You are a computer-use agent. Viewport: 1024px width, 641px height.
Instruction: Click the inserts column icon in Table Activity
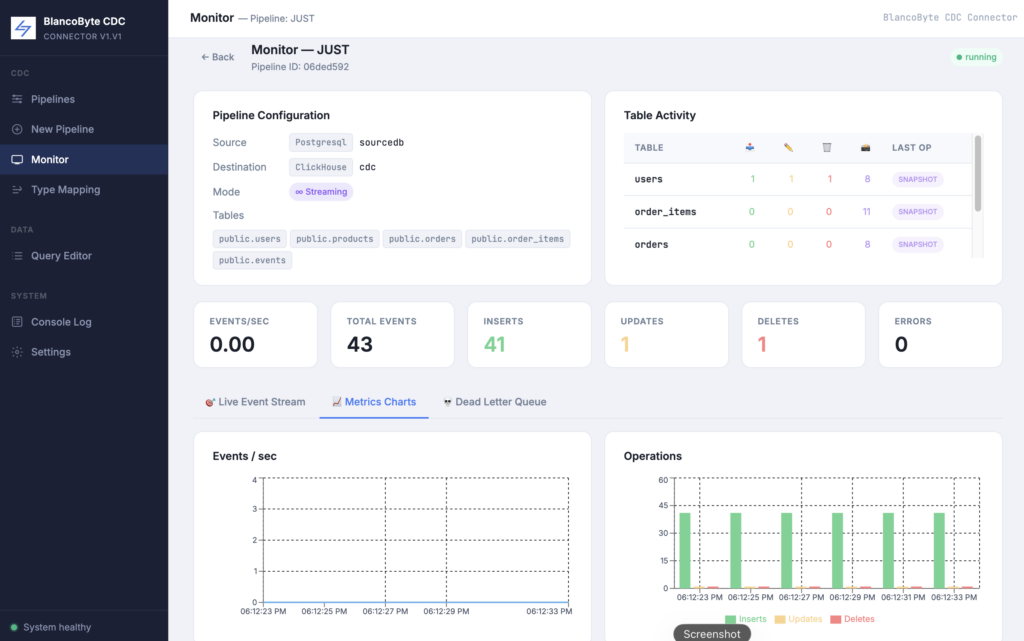pos(750,148)
